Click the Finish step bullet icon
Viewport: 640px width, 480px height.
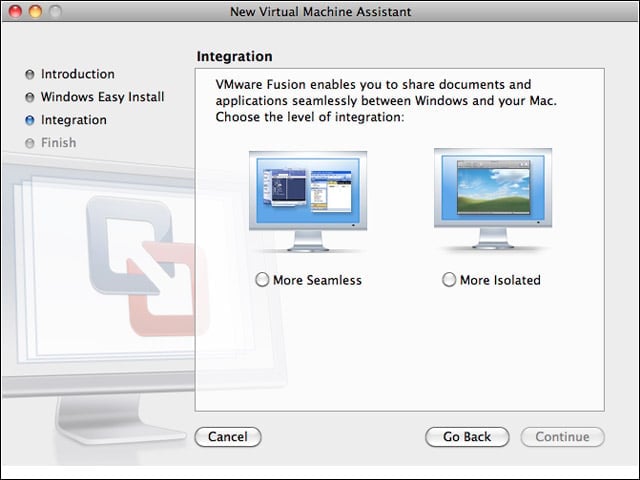pyautogui.click(x=30, y=143)
